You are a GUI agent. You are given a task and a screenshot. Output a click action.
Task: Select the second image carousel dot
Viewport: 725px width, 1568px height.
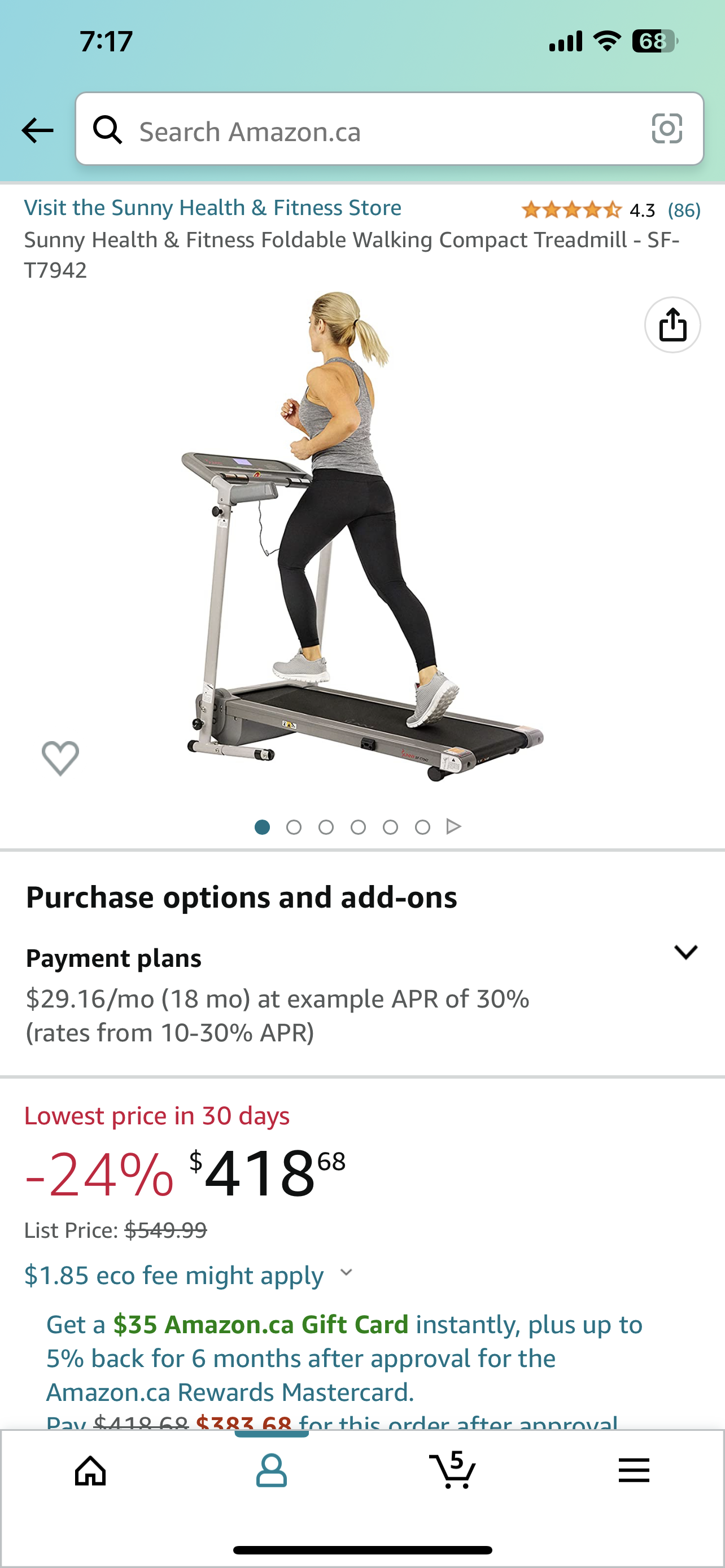point(294,826)
